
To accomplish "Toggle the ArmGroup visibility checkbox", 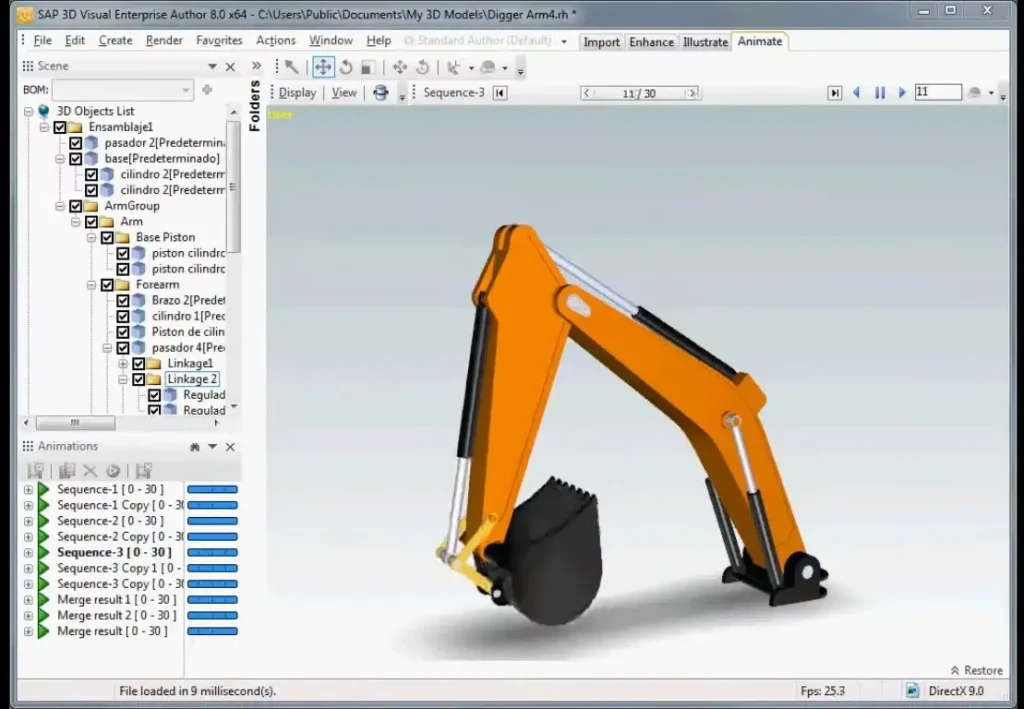I will (x=75, y=206).
